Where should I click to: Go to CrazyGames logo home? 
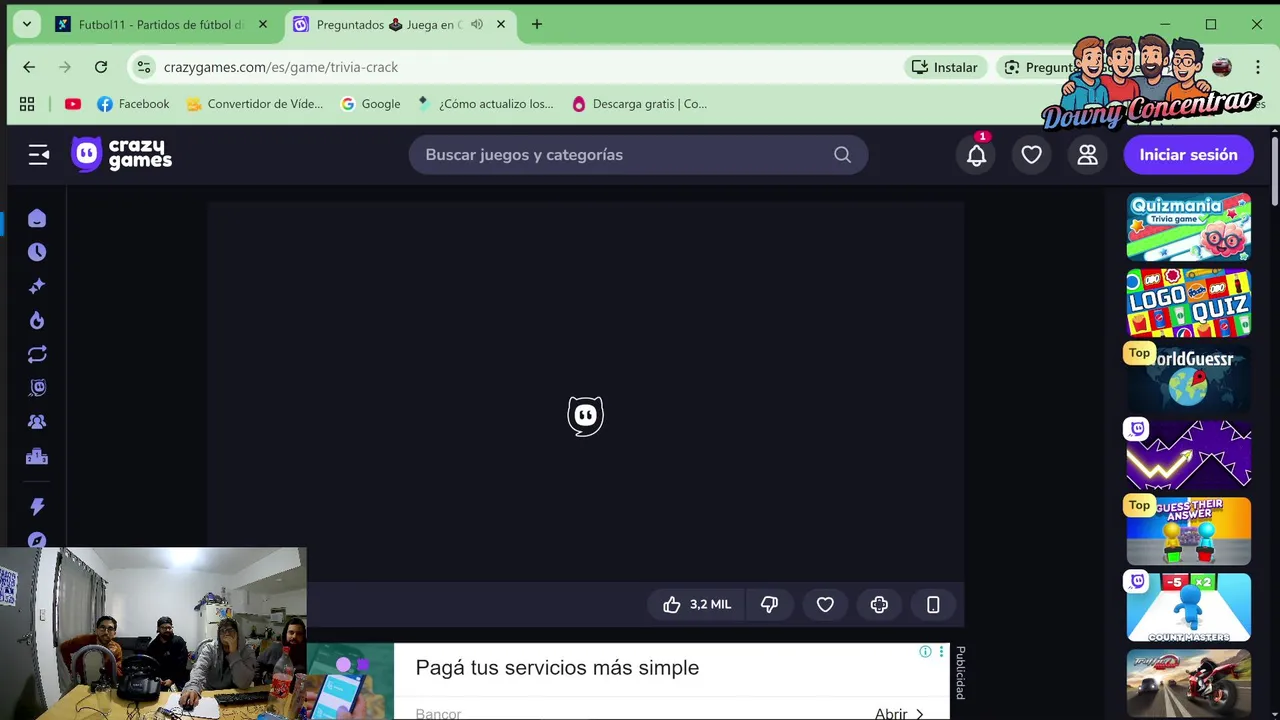[x=122, y=154]
